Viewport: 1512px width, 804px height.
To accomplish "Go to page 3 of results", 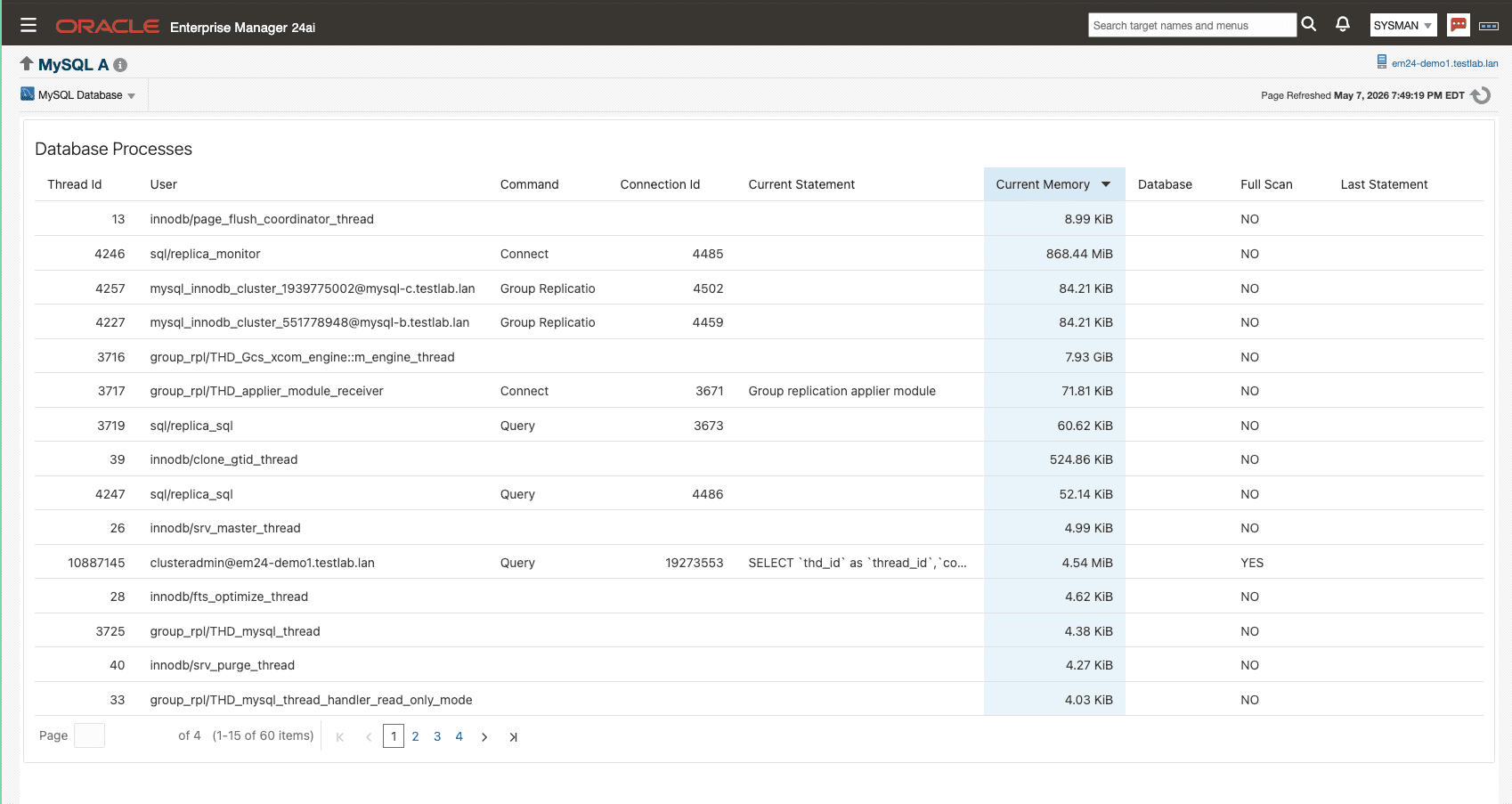I will (x=437, y=736).
